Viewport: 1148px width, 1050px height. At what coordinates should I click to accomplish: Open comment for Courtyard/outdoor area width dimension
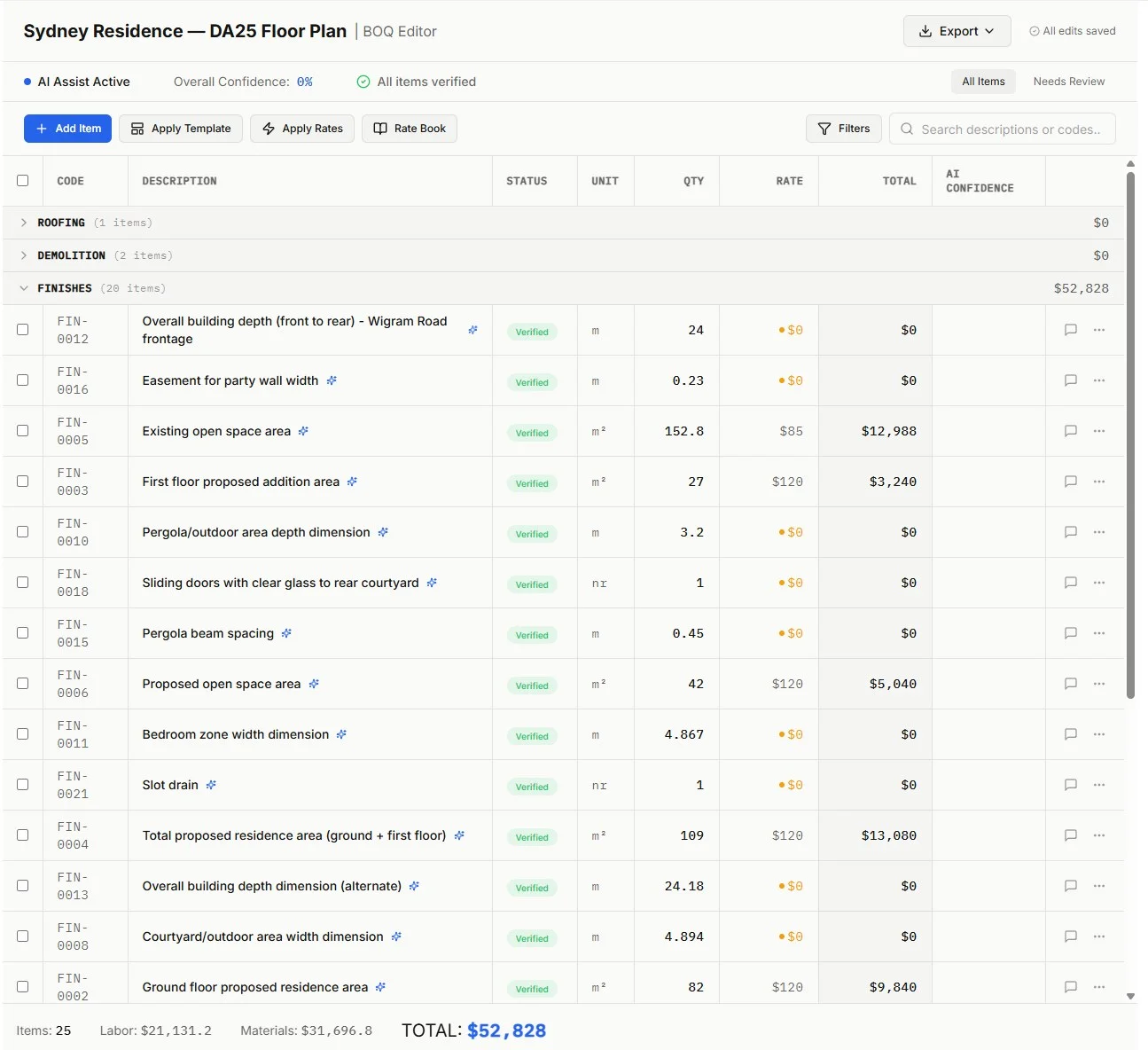[x=1071, y=936]
